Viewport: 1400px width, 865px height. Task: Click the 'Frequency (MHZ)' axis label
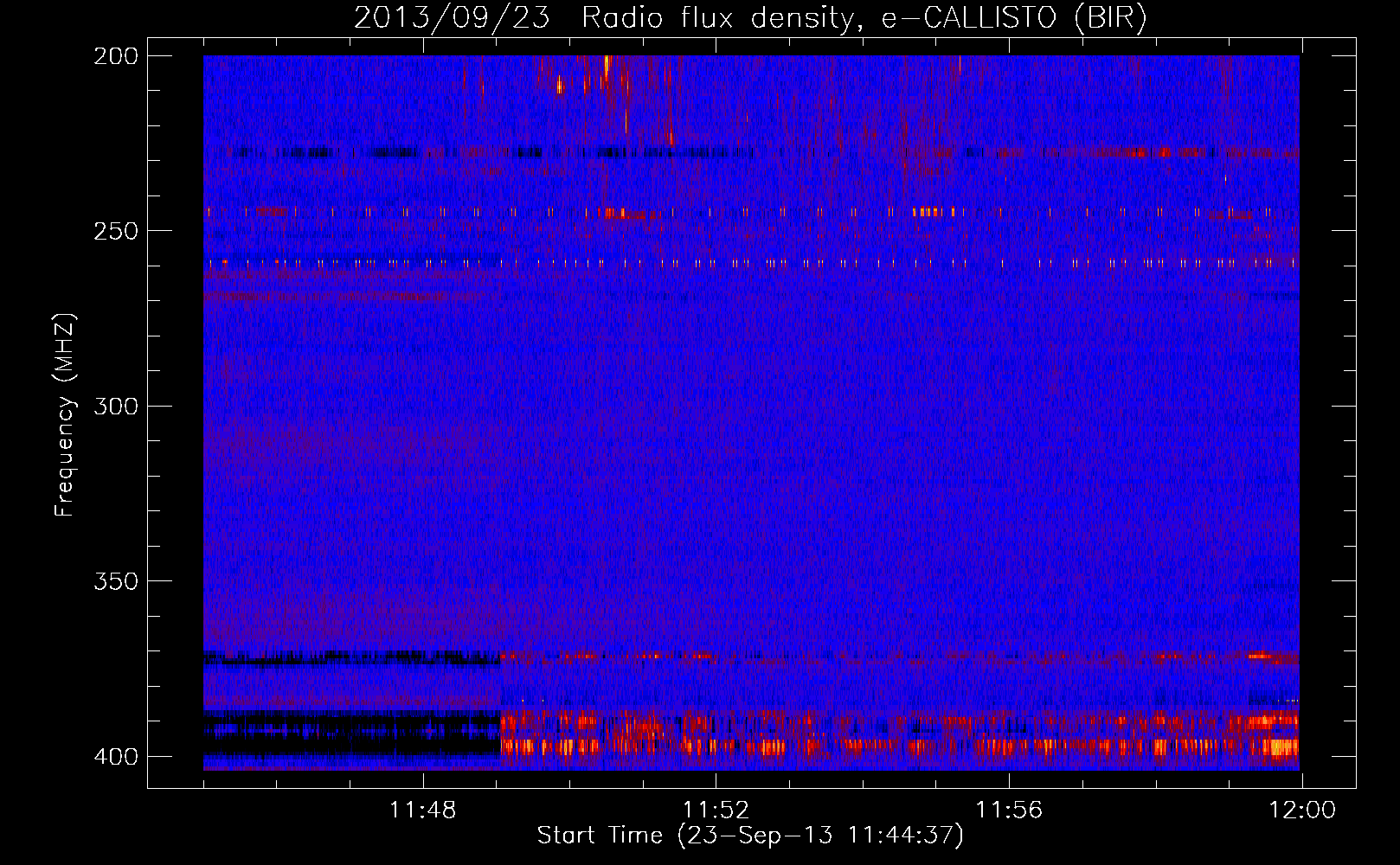coord(65,414)
